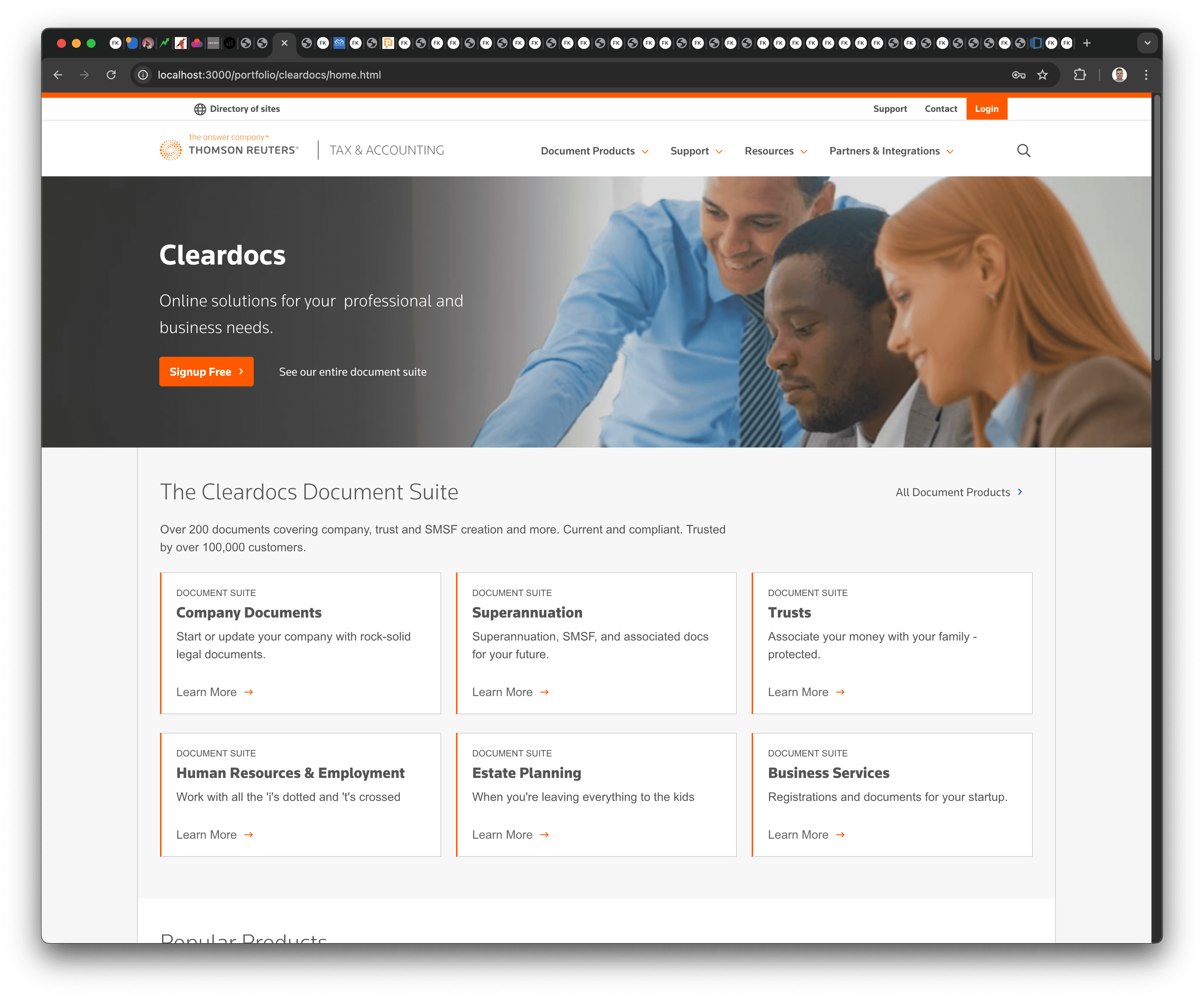
Task: Click the globe icon beside Directory of sites
Action: [200, 109]
